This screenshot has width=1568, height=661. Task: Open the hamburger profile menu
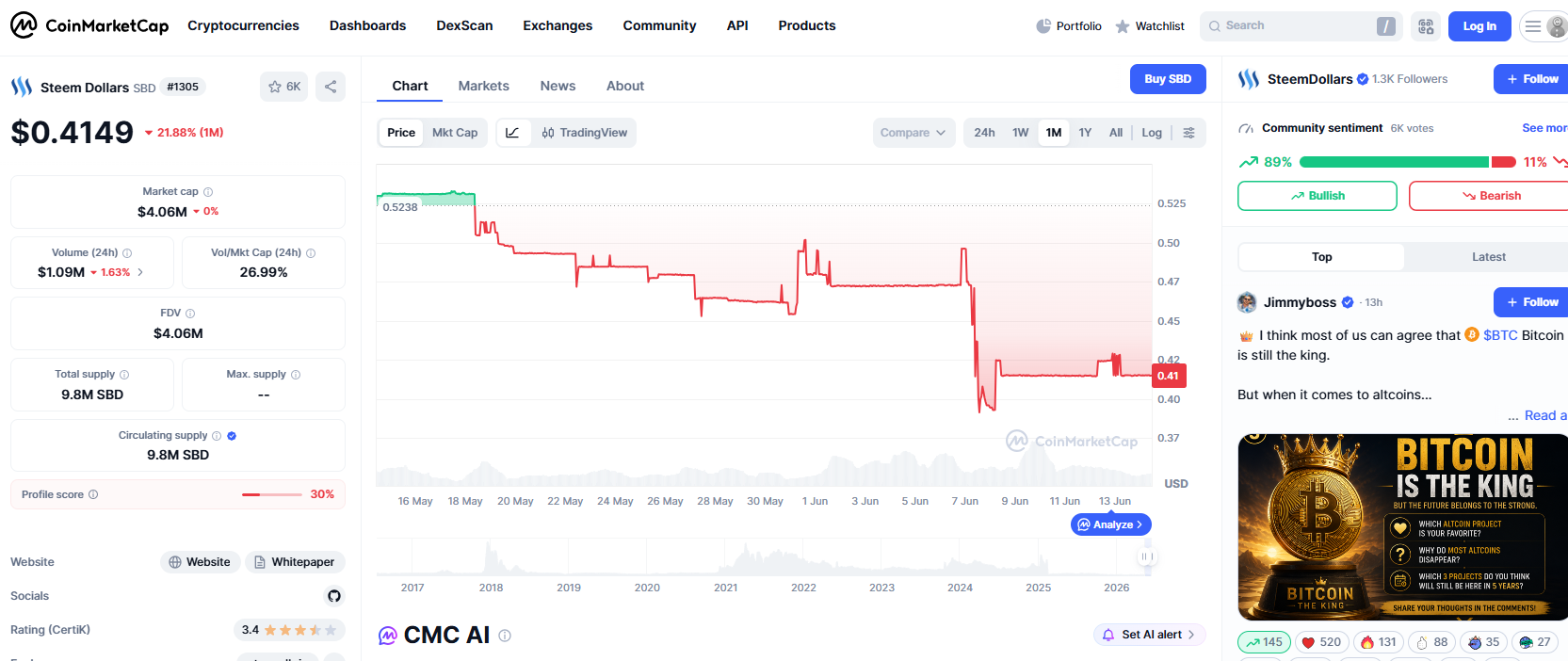pyautogui.click(x=1544, y=26)
